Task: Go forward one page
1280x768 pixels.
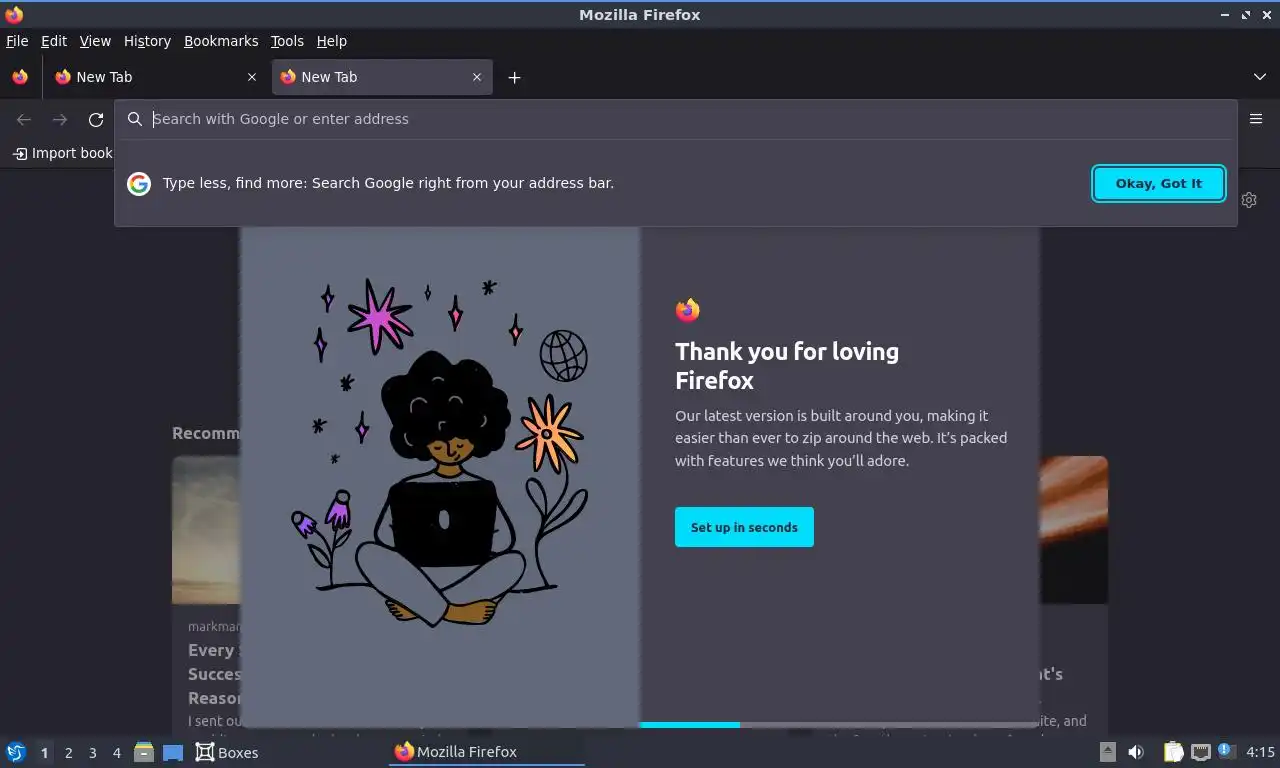Action: pos(60,120)
